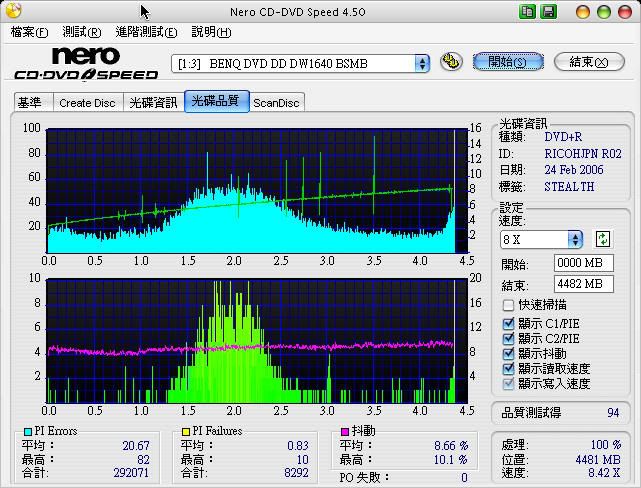
Task: Click the magenta jitter legend square
Action: pyautogui.click(x=345, y=431)
